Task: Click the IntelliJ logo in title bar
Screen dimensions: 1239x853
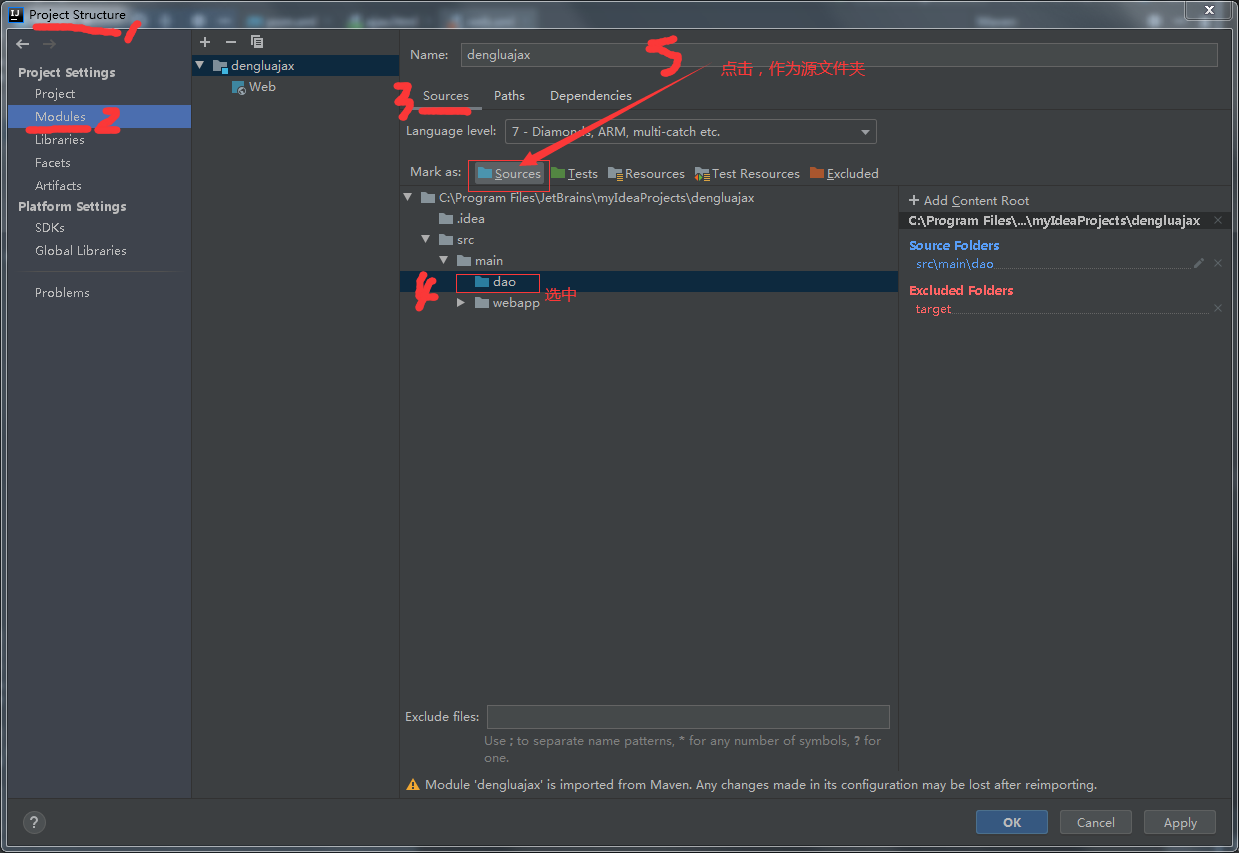Action: 15,15
